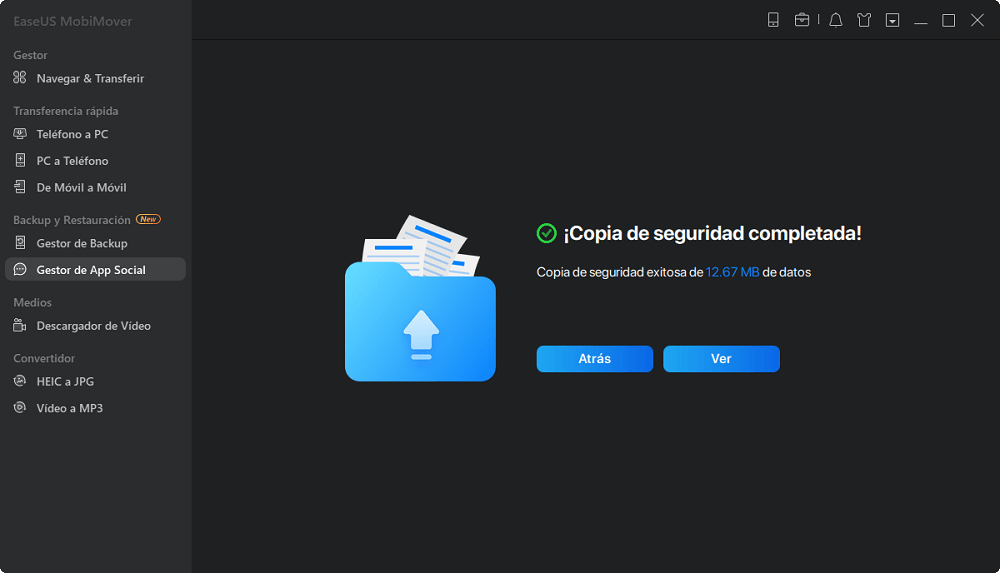This screenshot has height=573, width=1000.
Task: Open the toolbox briefcase icon
Action: click(802, 20)
